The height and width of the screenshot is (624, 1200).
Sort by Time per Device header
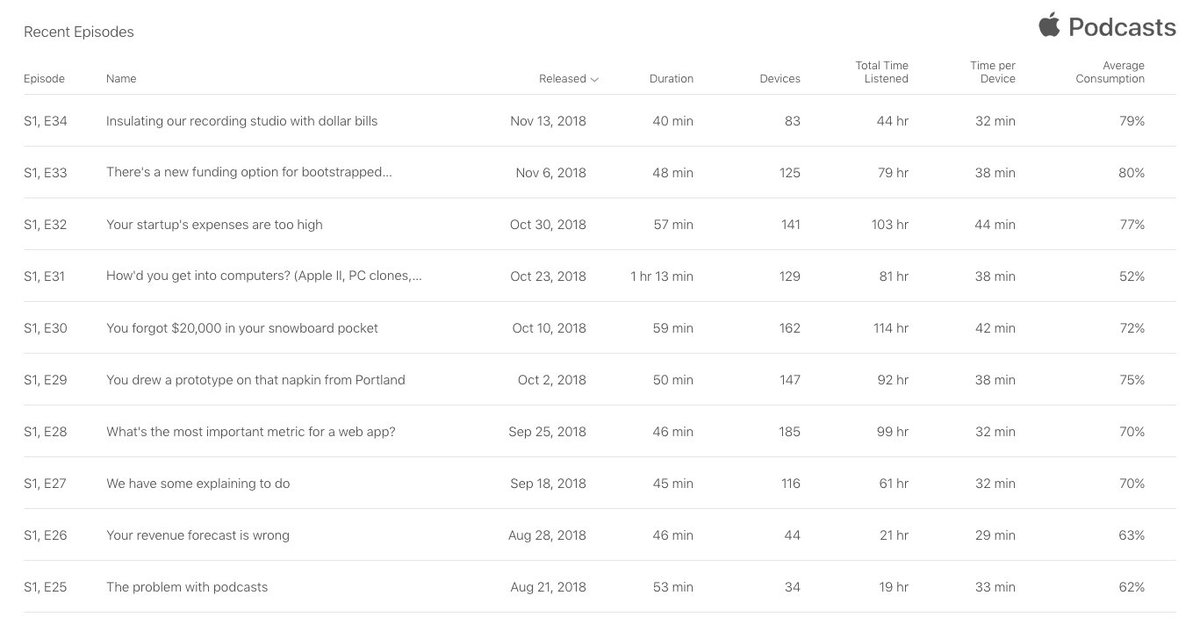click(x=992, y=72)
